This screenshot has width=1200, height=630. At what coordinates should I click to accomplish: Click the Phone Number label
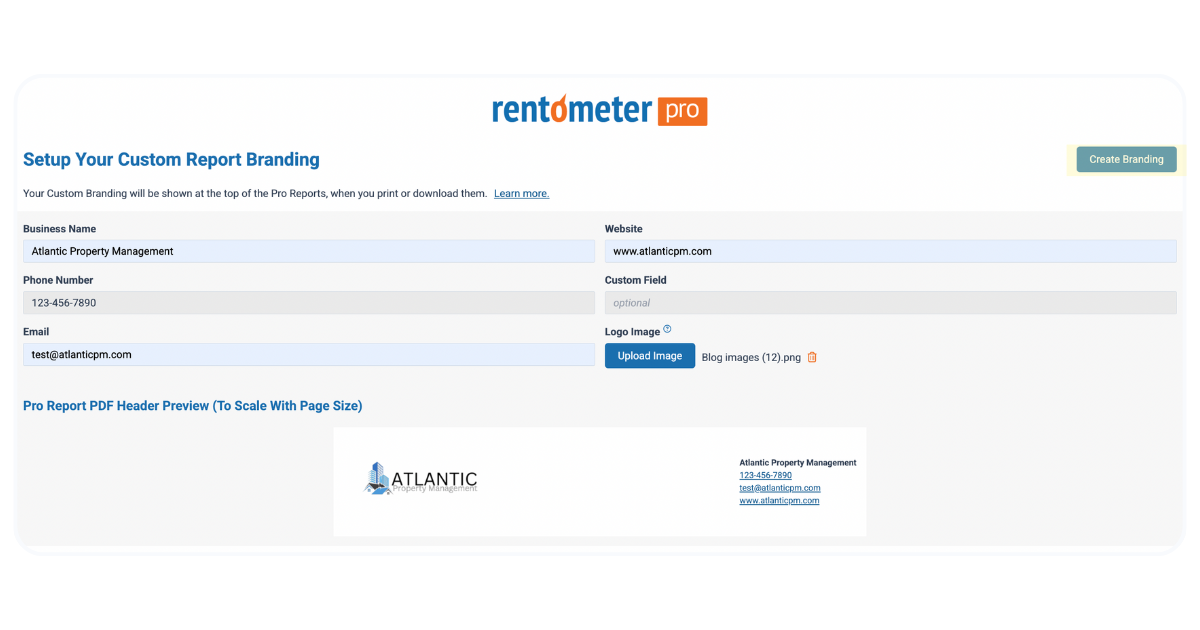click(x=58, y=280)
